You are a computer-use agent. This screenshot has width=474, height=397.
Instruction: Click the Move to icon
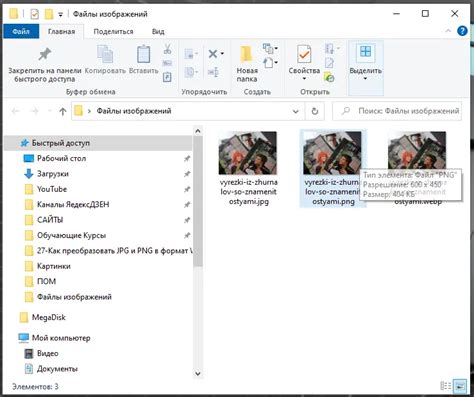[191, 53]
